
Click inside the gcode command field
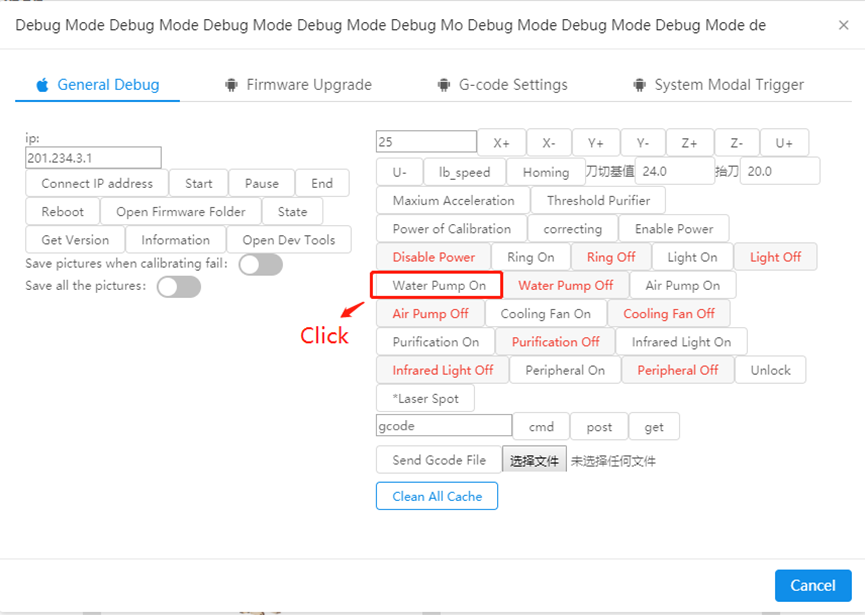coord(443,425)
